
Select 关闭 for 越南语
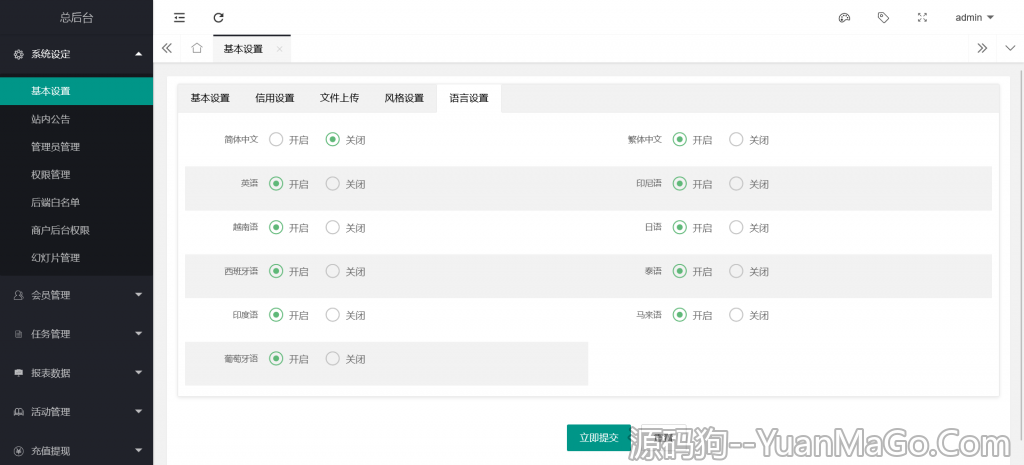[345, 228]
